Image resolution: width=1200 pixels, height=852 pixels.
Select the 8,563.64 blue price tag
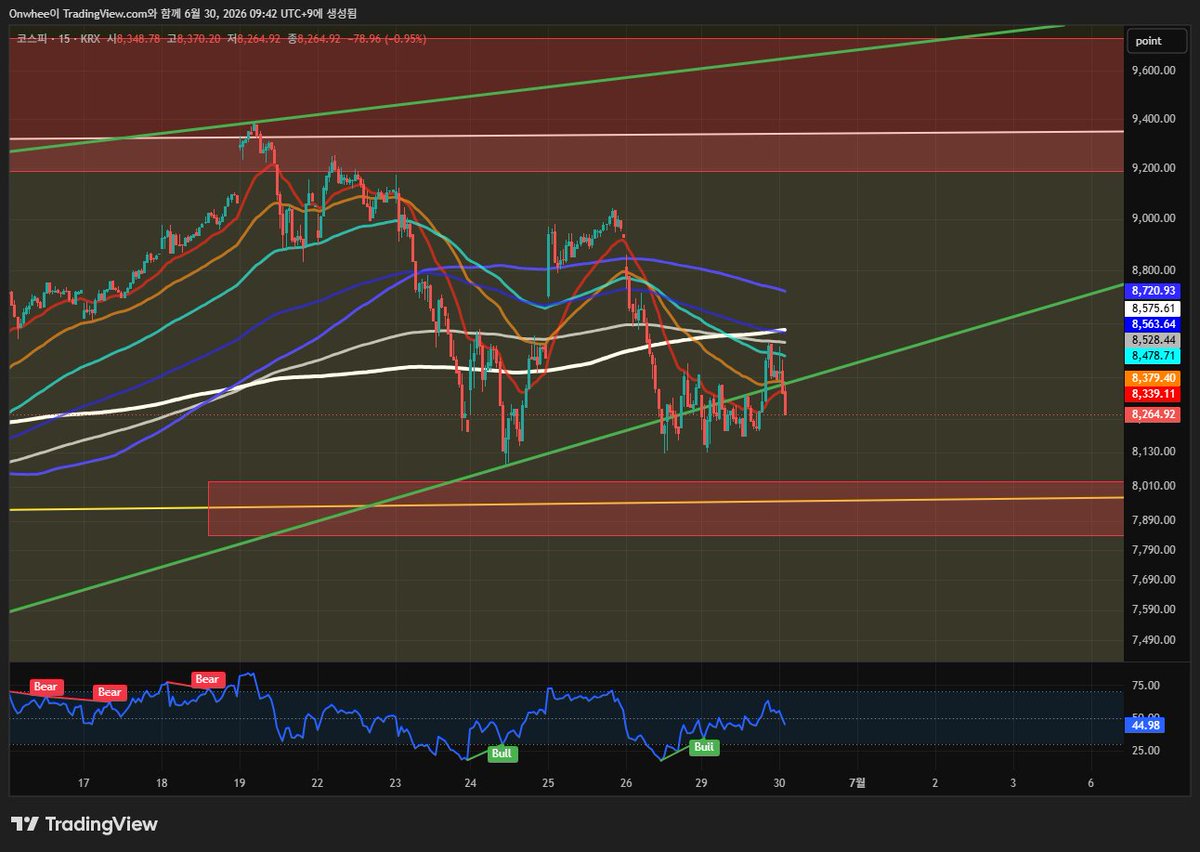pos(1155,324)
